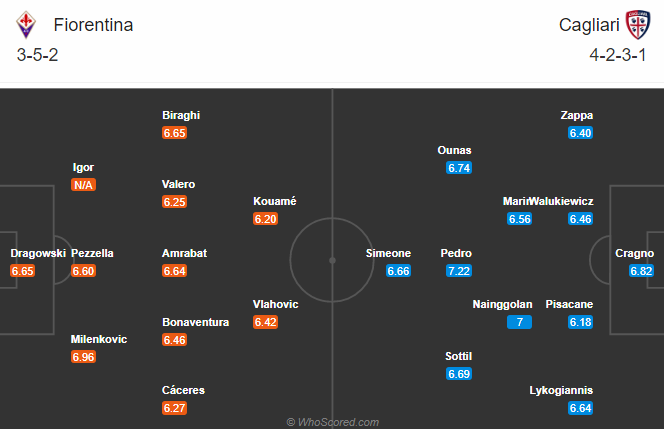This screenshot has width=664, height=429.
Task: Click player name Lykogiannis
Action: (x=561, y=390)
